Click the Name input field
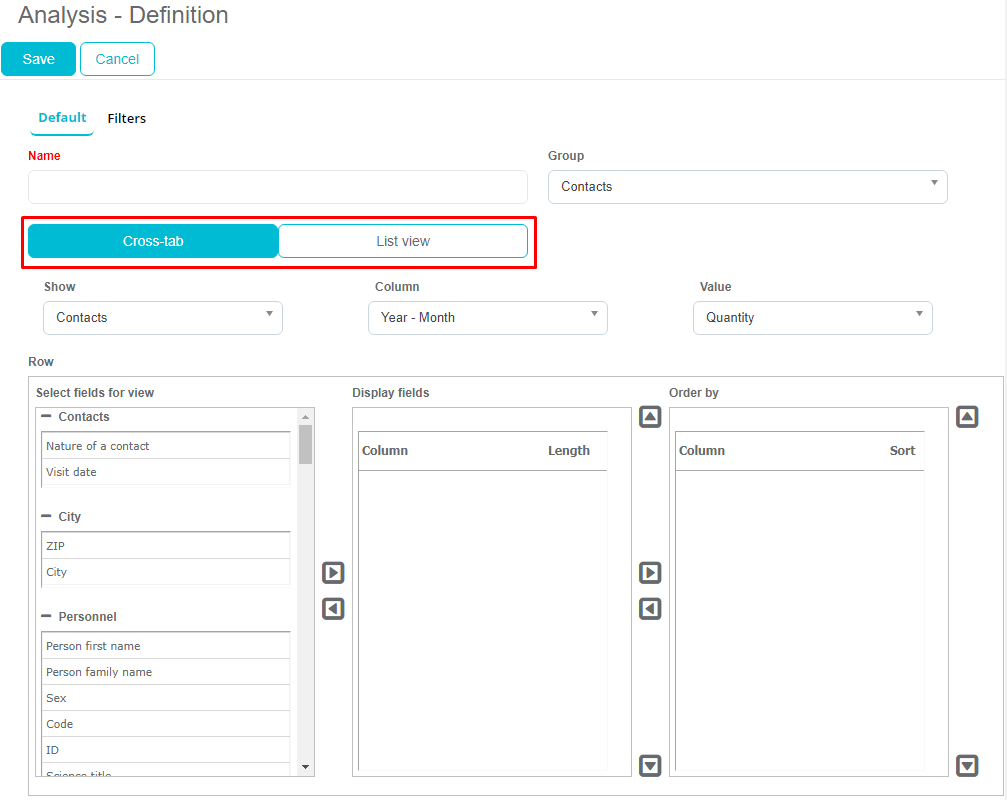The image size is (1007, 800). (x=278, y=187)
